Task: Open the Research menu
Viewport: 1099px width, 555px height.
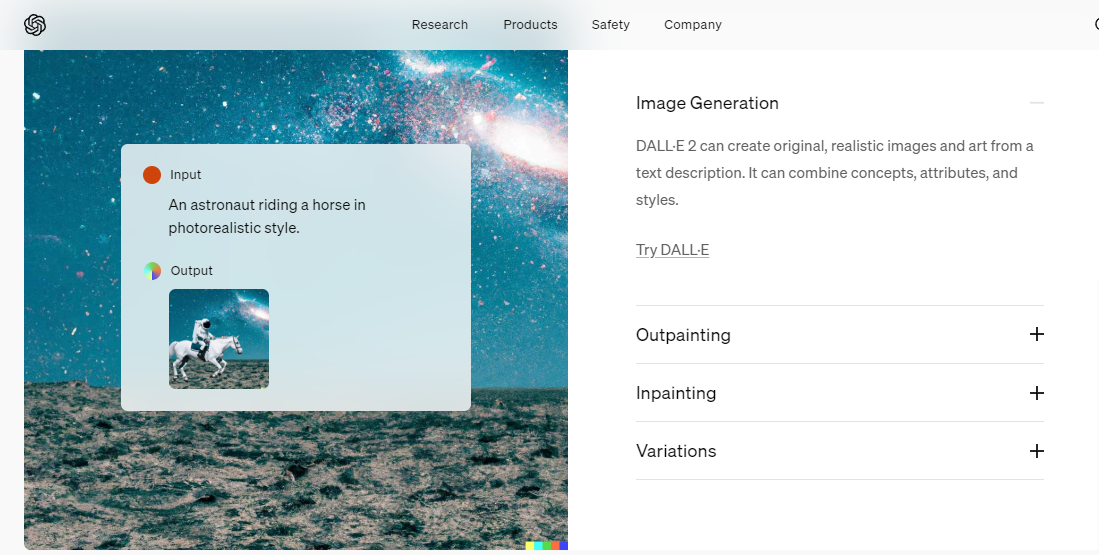Action: click(439, 25)
